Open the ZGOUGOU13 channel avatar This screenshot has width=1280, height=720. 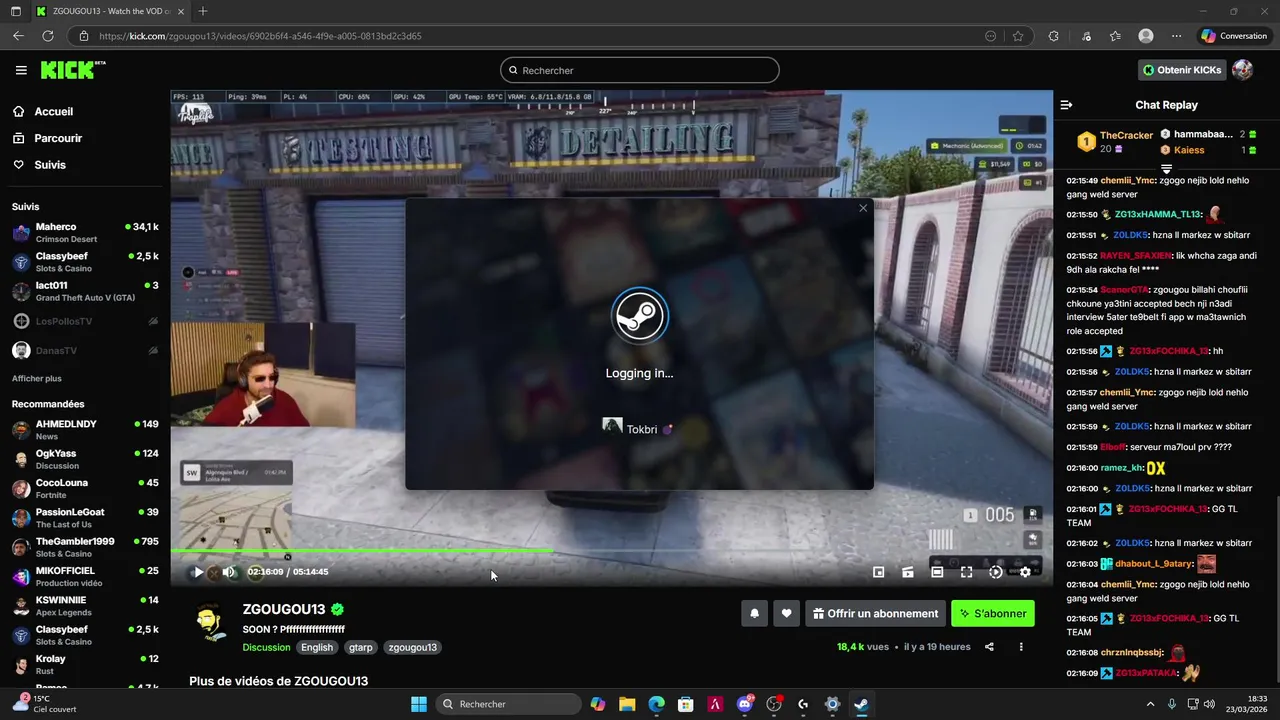pyautogui.click(x=210, y=622)
